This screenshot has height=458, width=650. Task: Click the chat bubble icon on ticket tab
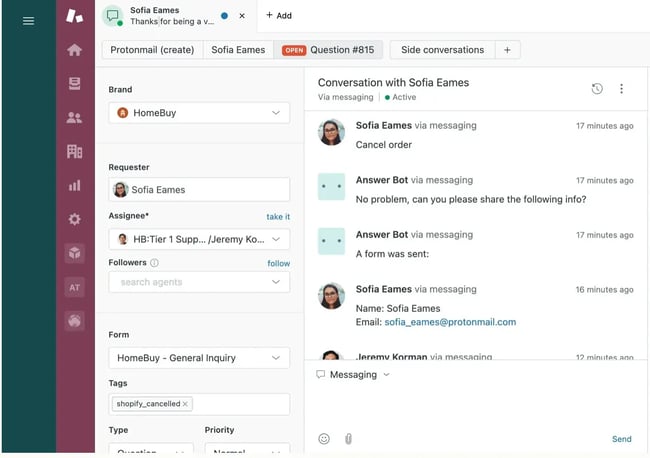pyautogui.click(x=112, y=16)
